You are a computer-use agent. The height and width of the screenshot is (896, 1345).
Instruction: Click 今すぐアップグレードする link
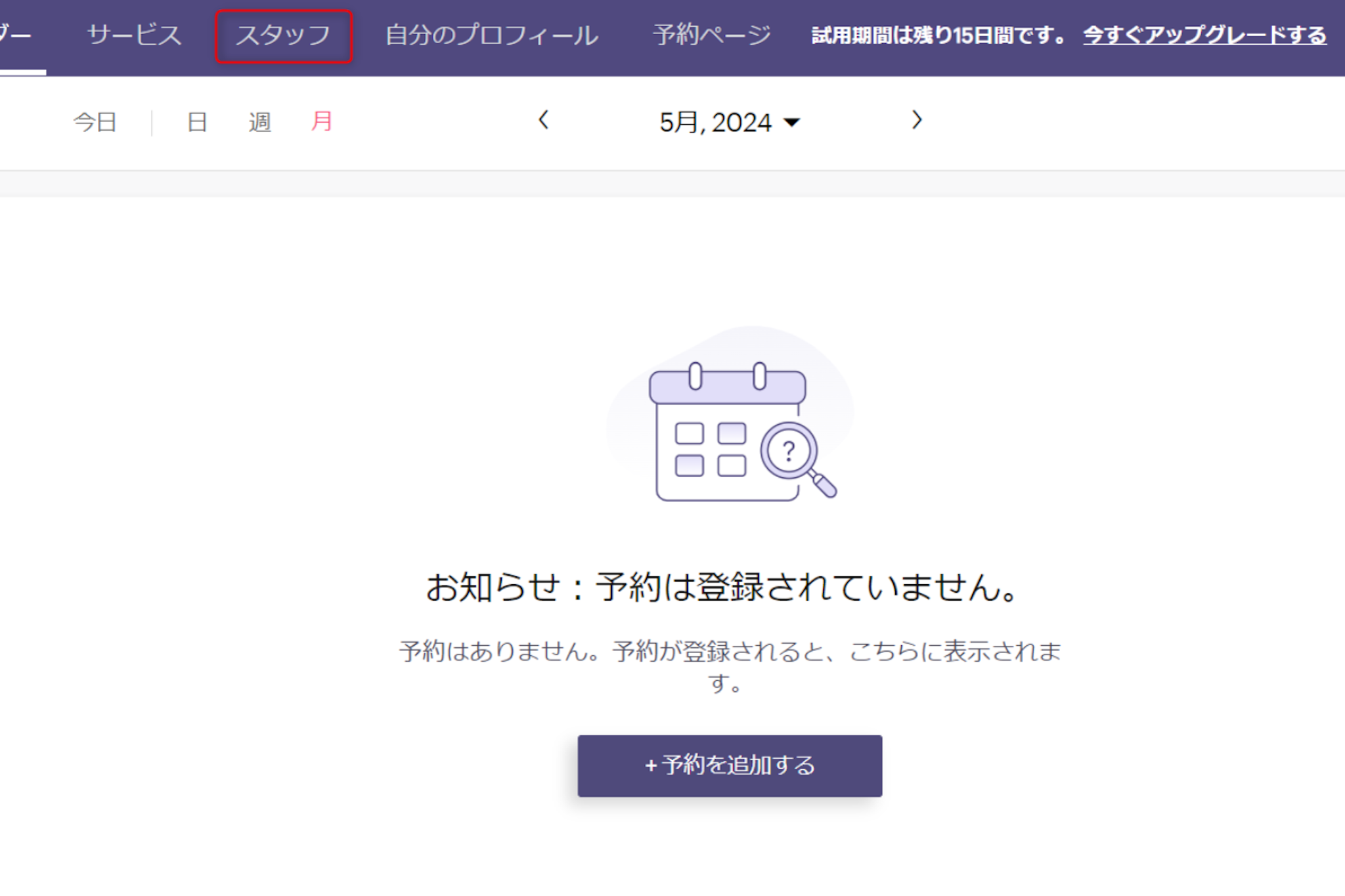[1204, 35]
